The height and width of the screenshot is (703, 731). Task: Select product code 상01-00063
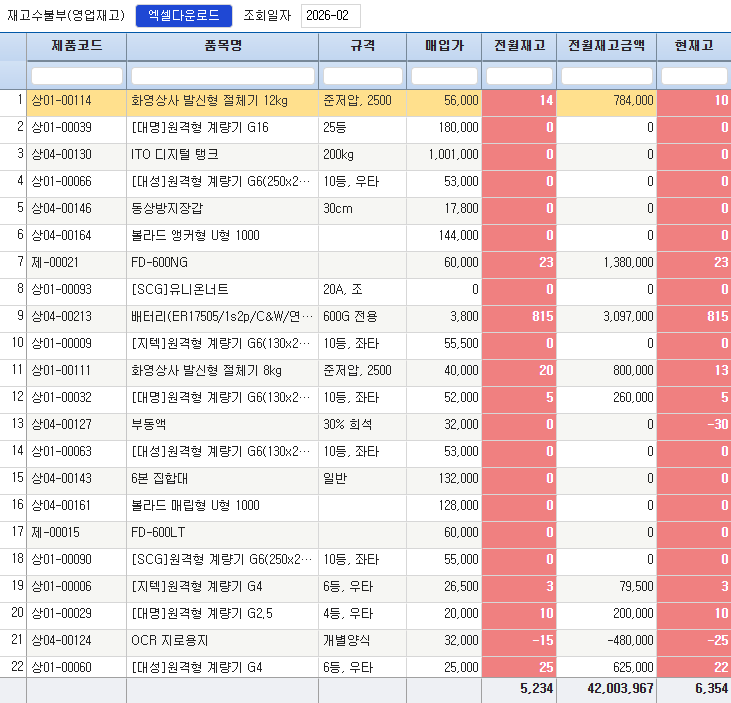click(x=62, y=452)
